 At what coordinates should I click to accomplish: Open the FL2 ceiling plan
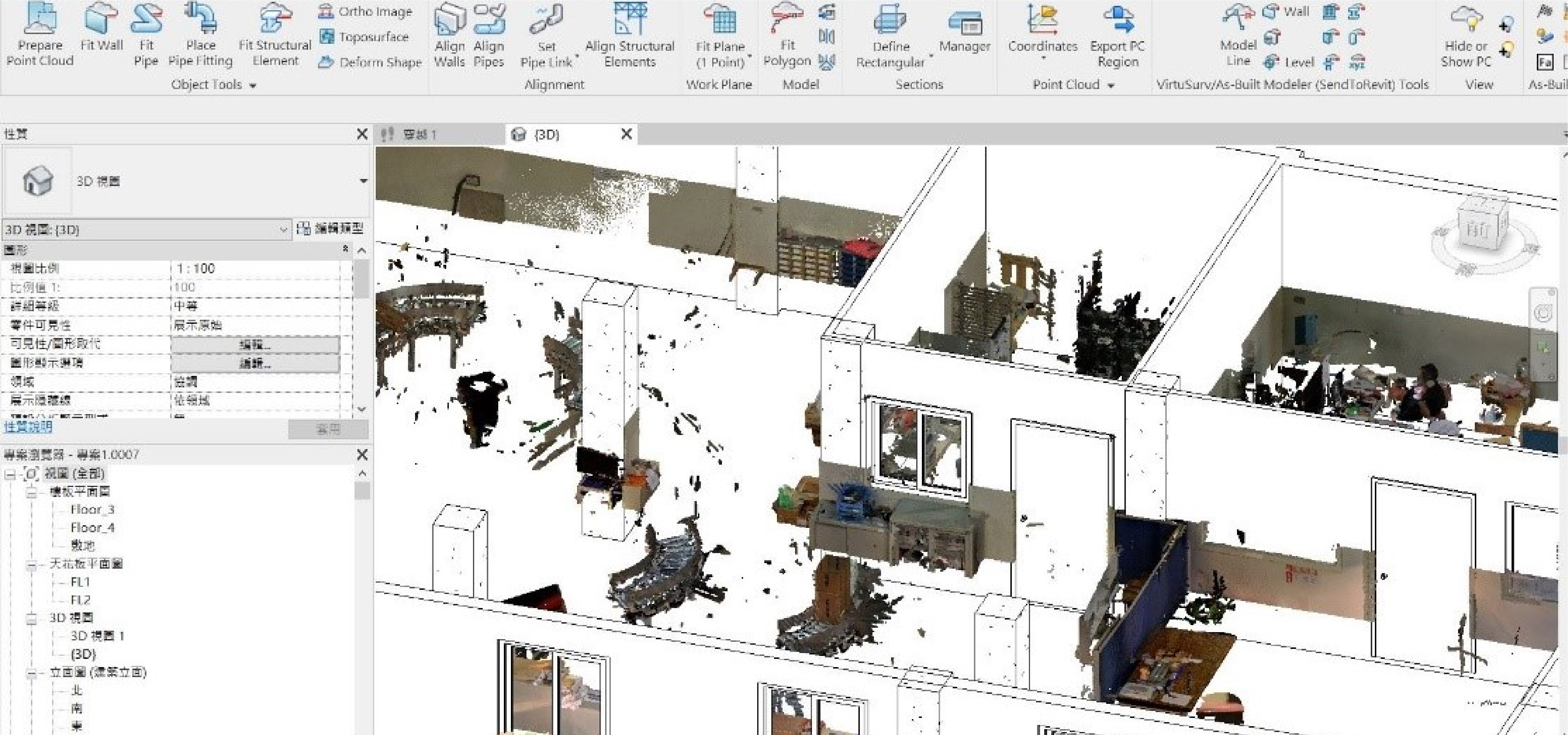pyautogui.click(x=80, y=600)
